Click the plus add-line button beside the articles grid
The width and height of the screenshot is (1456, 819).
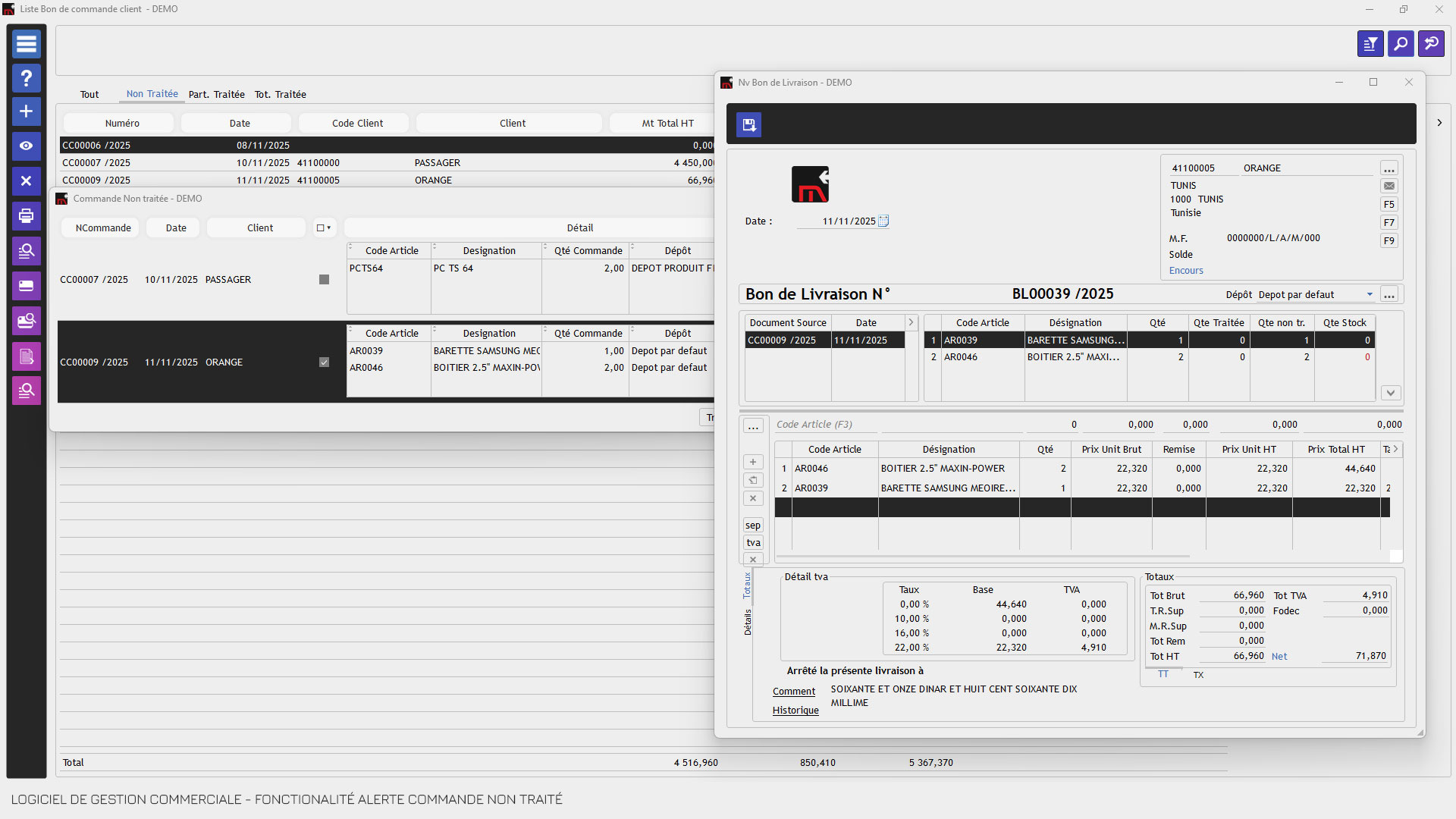(x=753, y=462)
